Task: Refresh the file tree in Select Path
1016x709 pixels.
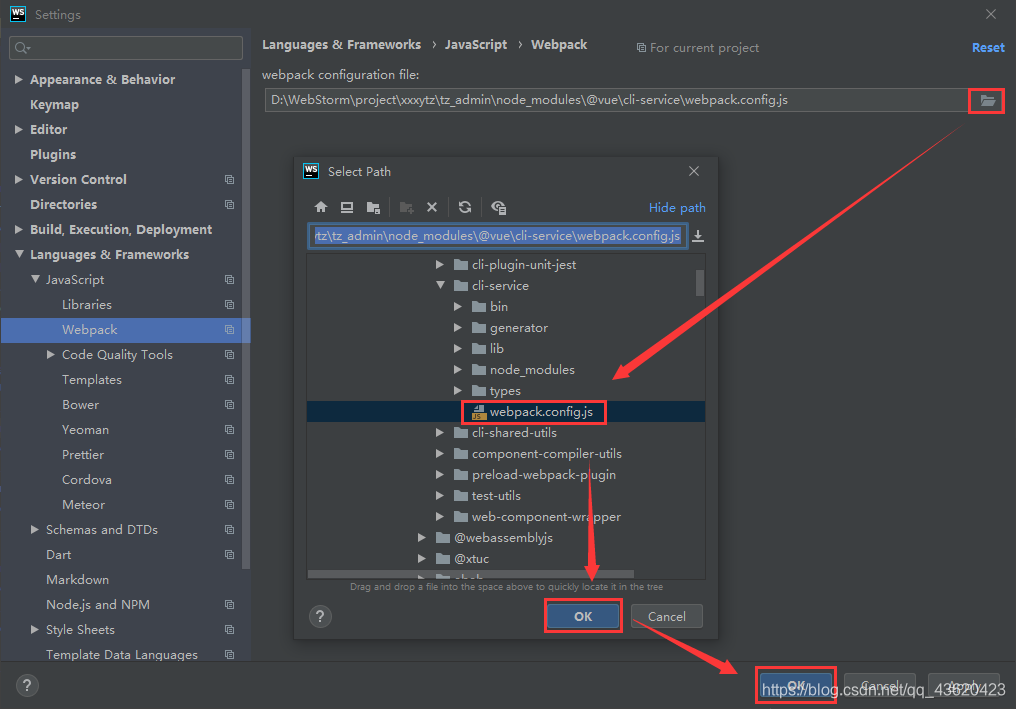Action: [465, 207]
